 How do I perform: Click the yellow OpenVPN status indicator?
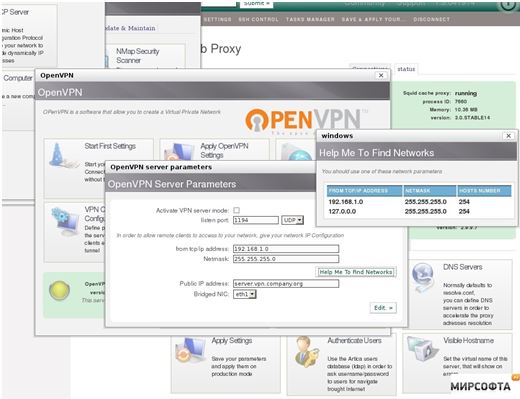59,290
